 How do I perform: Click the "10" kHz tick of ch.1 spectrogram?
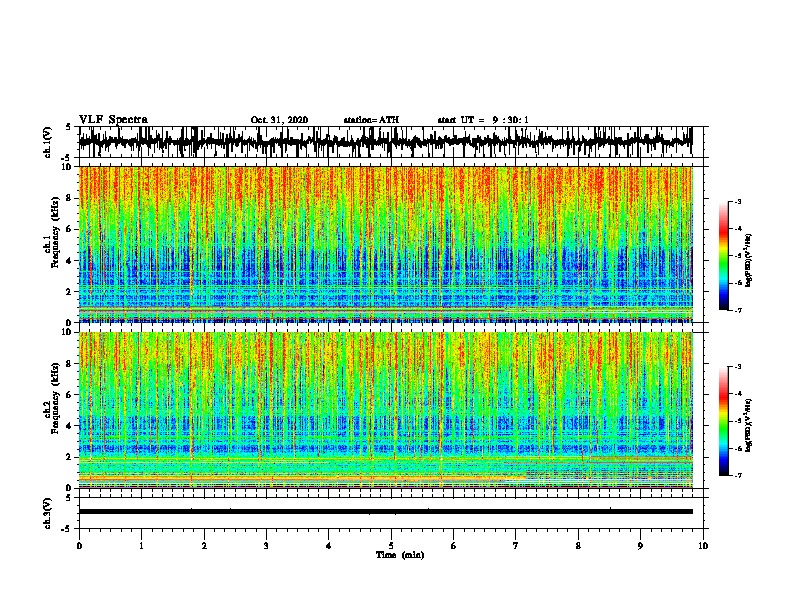tap(68, 167)
